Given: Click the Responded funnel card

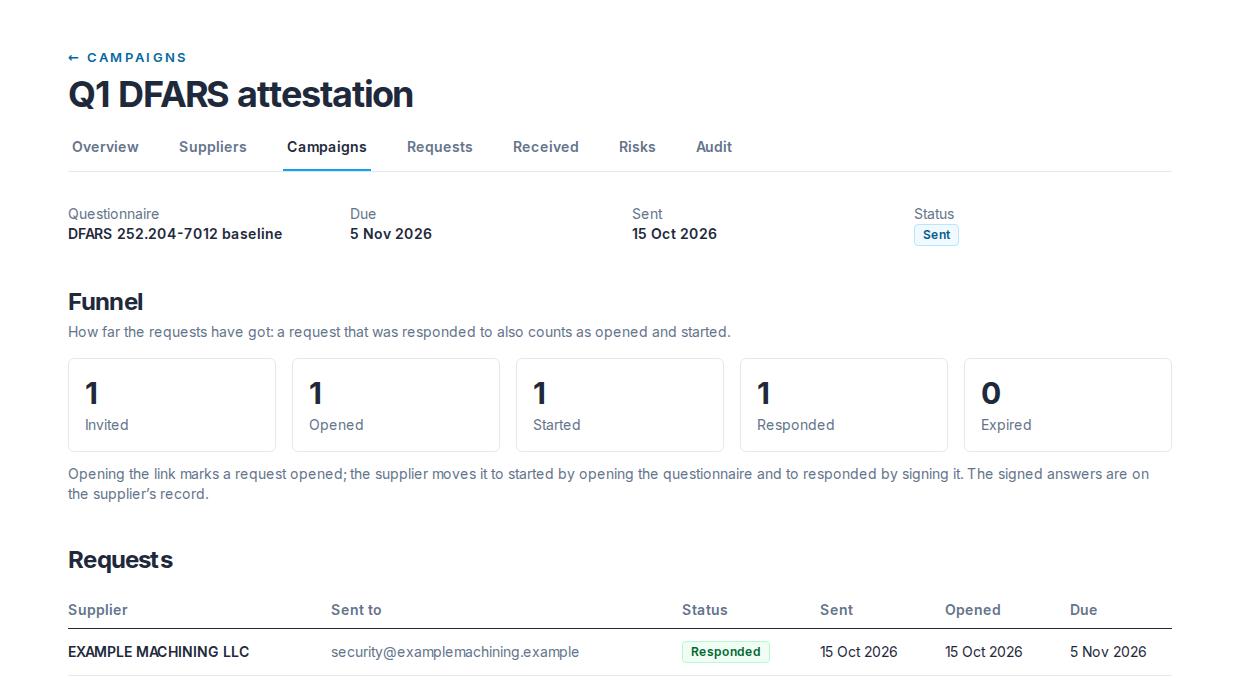Looking at the screenshot, I should coord(844,405).
